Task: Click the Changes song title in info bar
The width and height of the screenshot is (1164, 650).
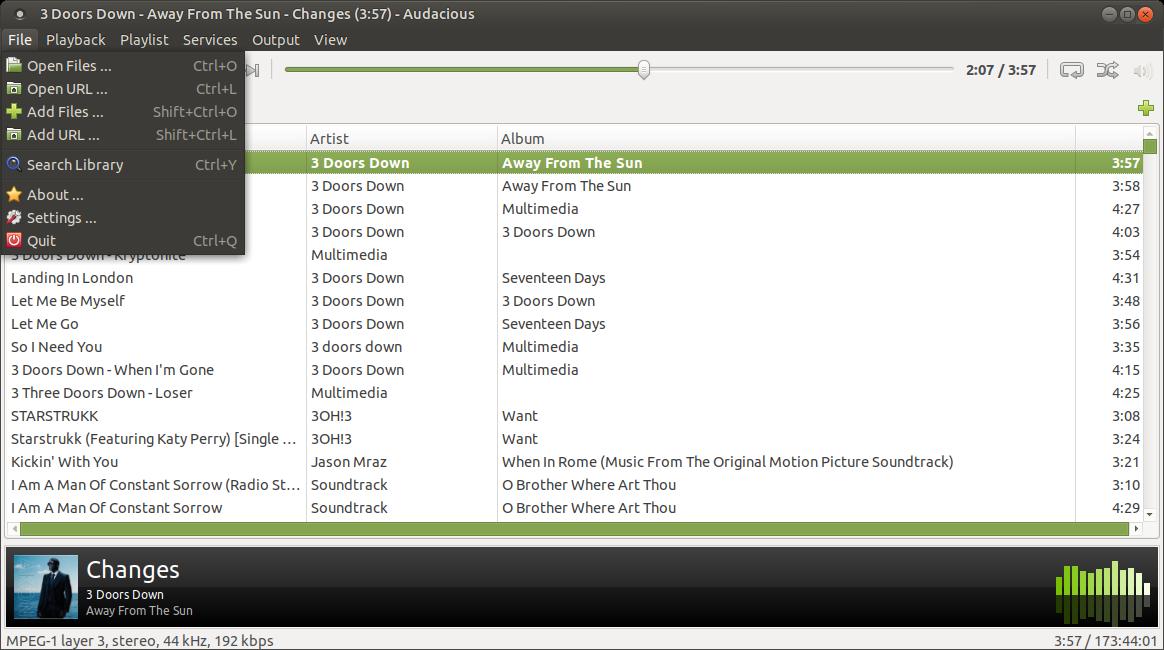Action: click(x=133, y=569)
